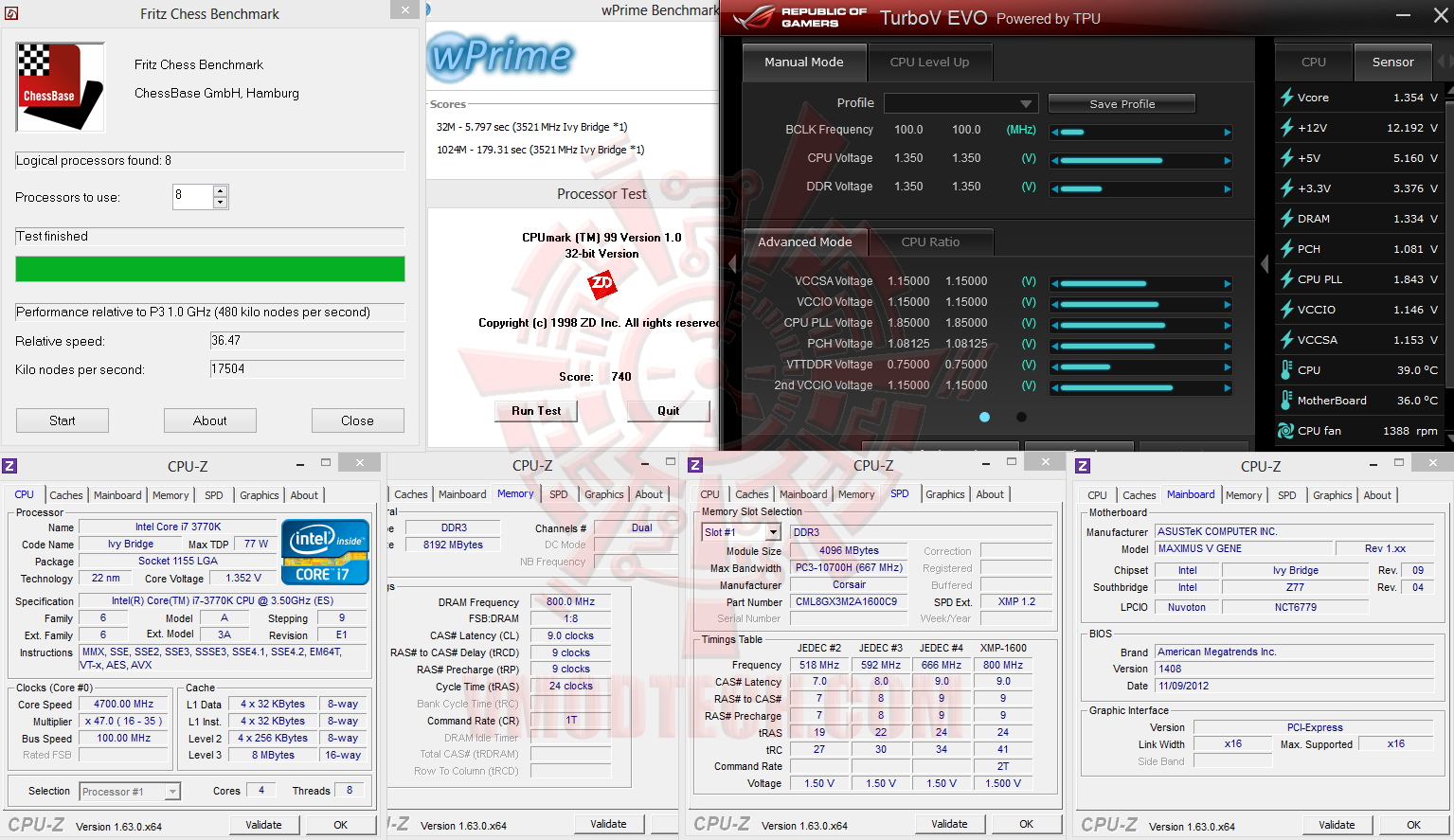Click the CPU fan icon in sensor list
1454x840 pixels.
click(x=1286, y=431)
